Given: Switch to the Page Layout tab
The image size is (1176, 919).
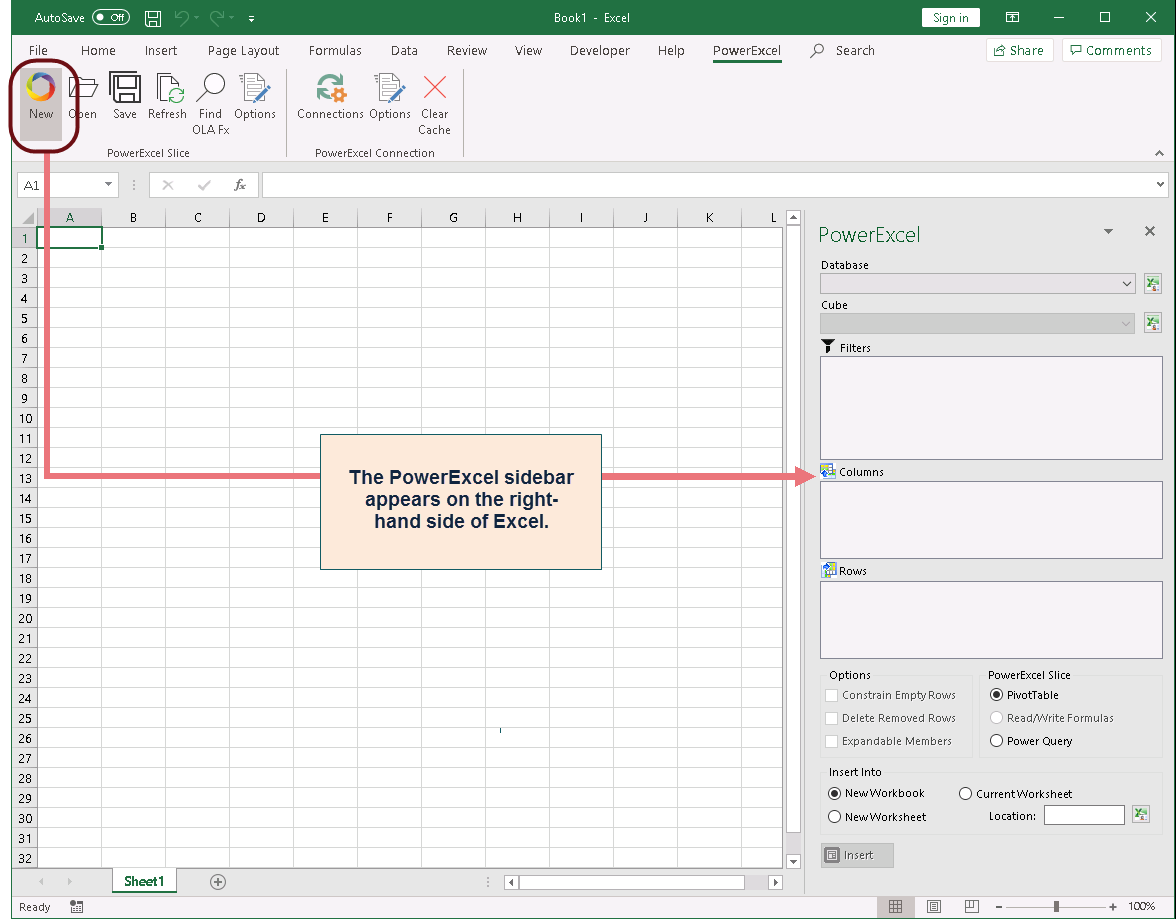Looking at the screenshot, I should [x=243, y=50].
